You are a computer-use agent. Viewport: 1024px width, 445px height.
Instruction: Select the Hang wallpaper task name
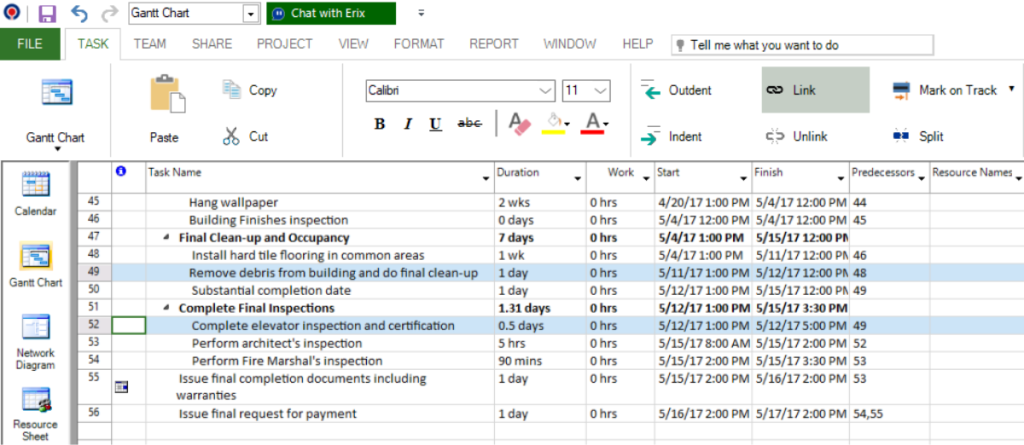pyautogui.click(x=233, y=203)
